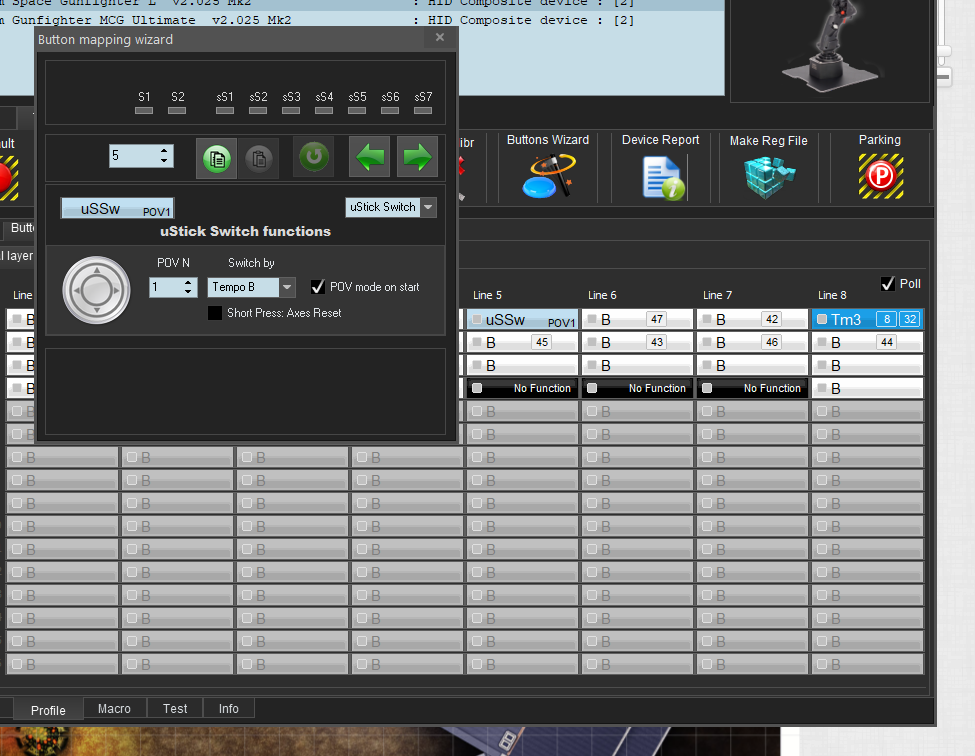Click the POV N value field
975x756 pixels.
pos(165,287)
